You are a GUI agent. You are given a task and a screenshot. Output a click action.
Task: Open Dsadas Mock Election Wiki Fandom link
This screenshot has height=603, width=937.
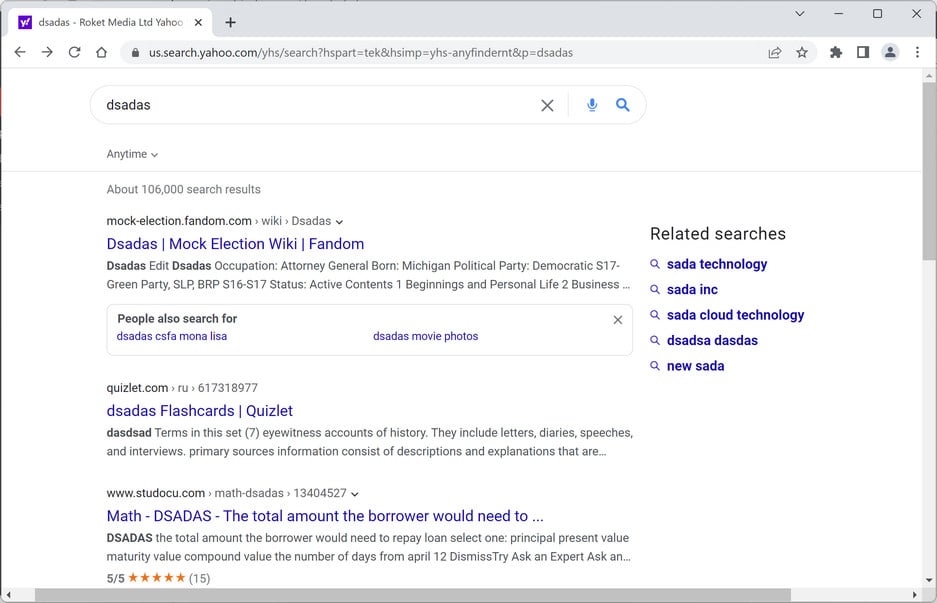(235, 244)
